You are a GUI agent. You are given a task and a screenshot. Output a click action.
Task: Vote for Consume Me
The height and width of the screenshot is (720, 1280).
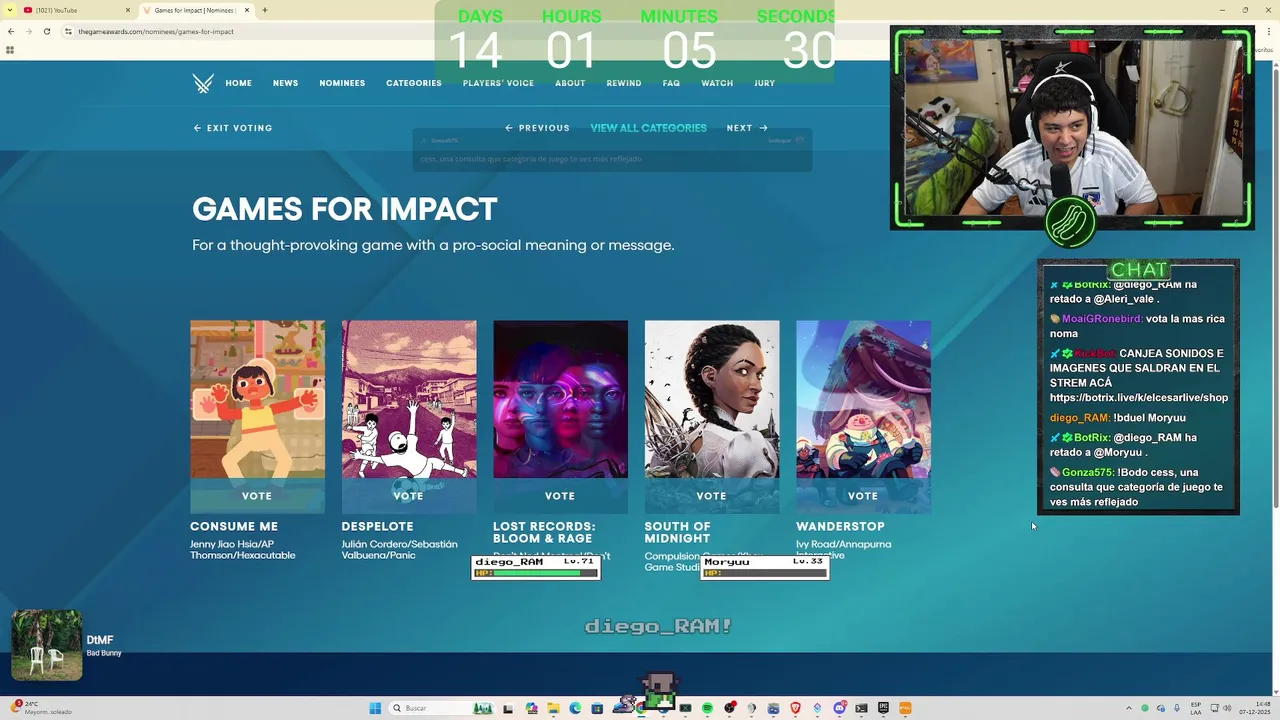point(257,496)
